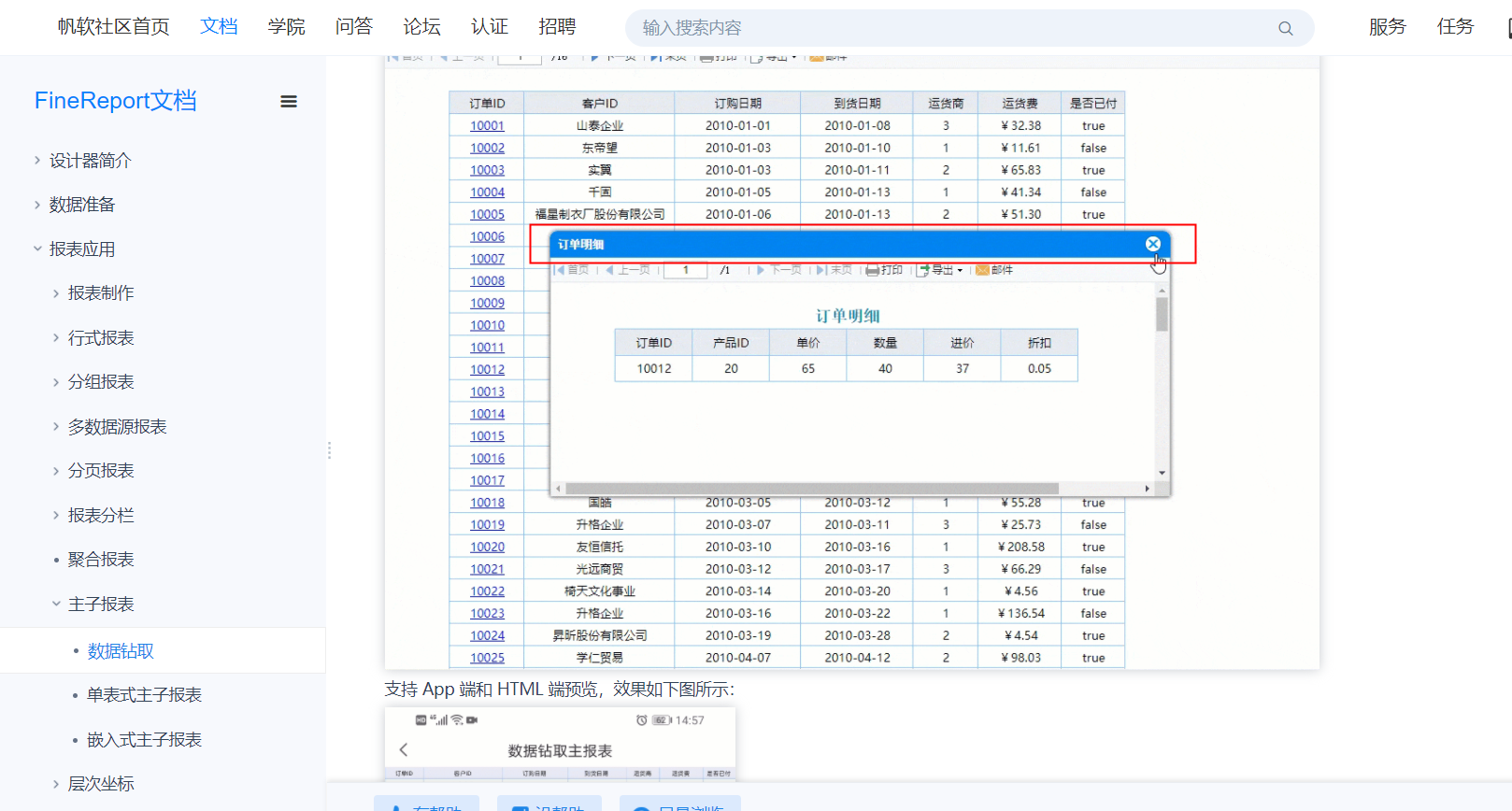Open the 嵌入式主子报表 sidebar page
This screenshot has height=811, width=1512.
144,740
